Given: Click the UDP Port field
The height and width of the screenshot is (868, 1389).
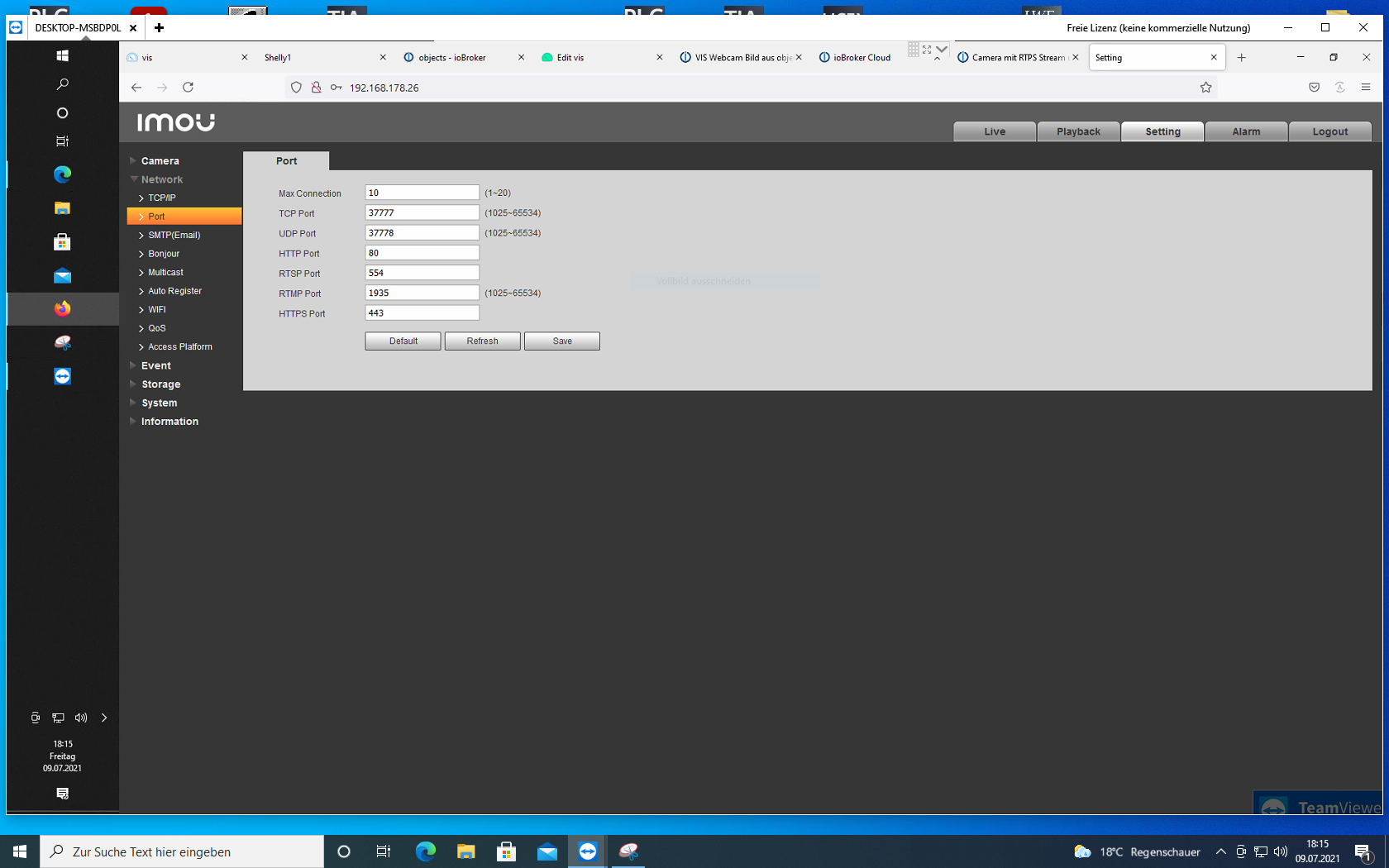Looking at the screenshot, I should coord(422,233).
